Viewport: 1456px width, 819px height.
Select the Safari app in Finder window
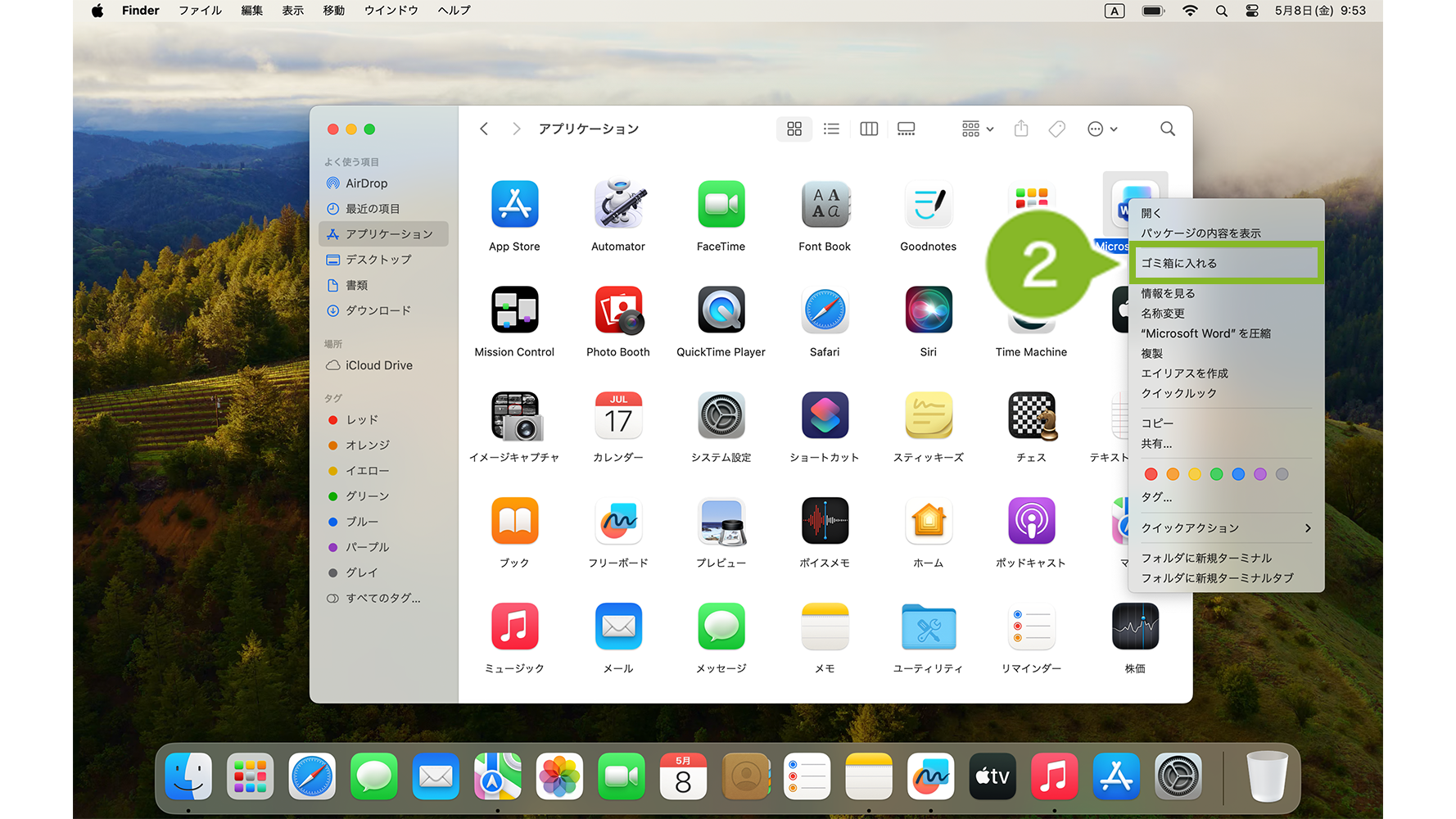[x=825, y=310]
